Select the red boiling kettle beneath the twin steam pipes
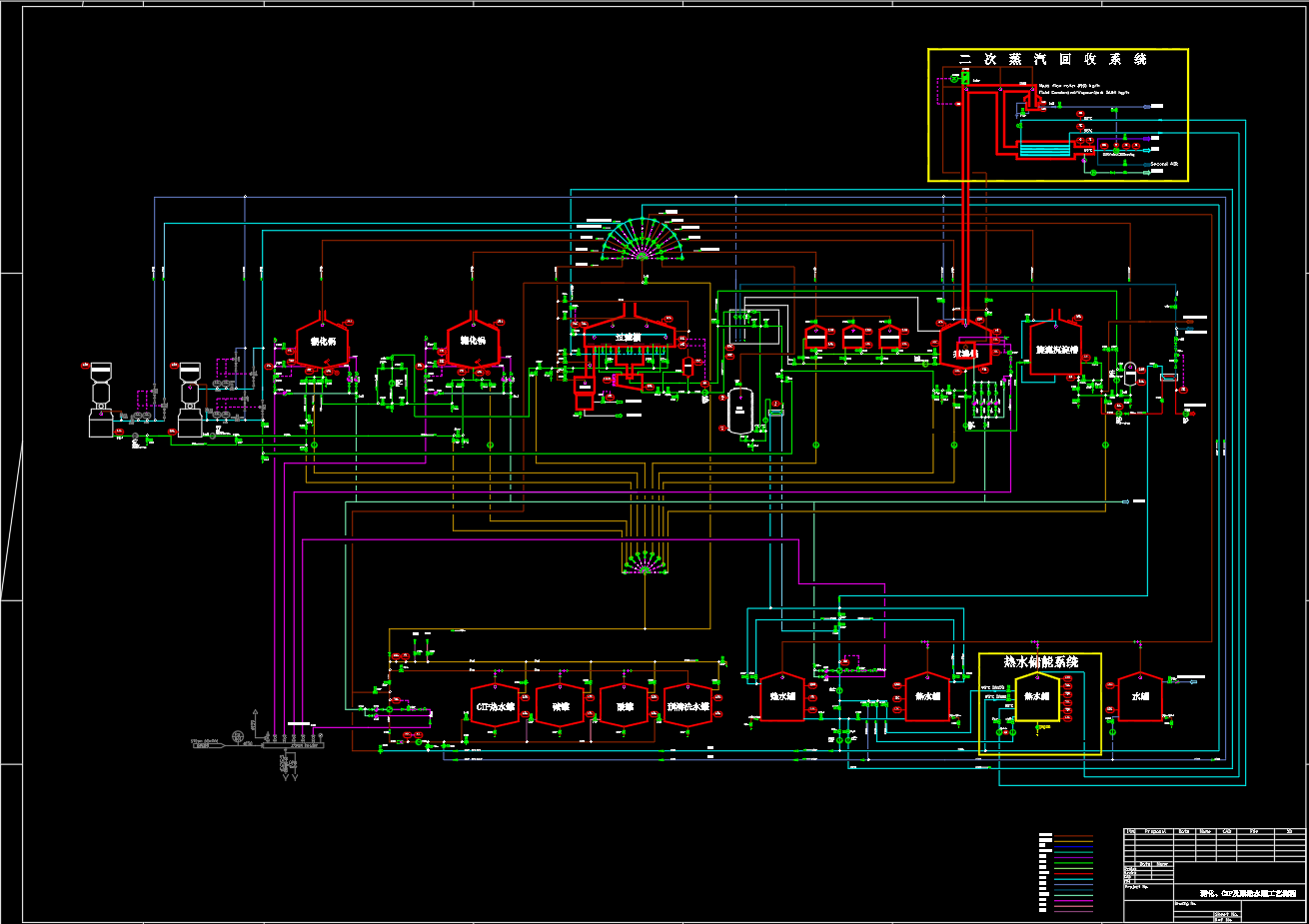The width and height of the screenshot is (1309, 924). 965,347
